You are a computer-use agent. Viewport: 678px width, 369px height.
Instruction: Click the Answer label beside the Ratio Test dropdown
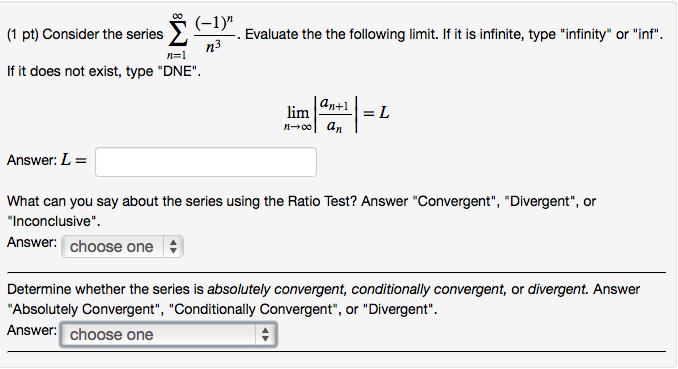[x=32, y=242]
